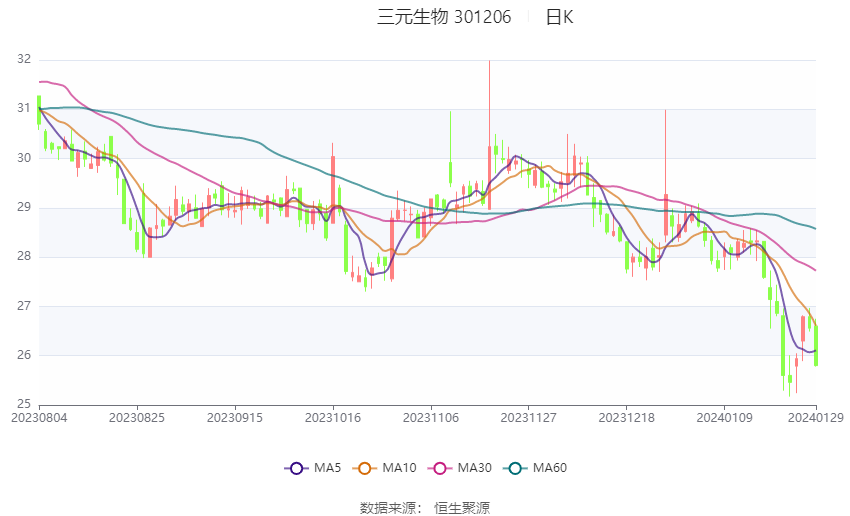Select the 20231218 date axis label
Screen dimensions: 850x516
(x=627, y=418)
